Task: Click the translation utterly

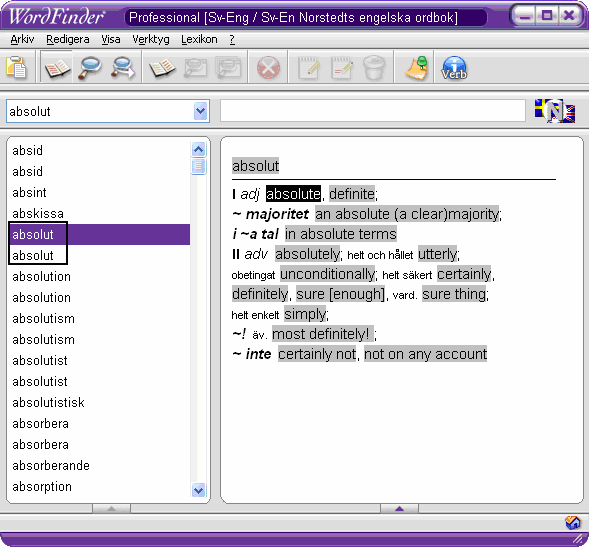Action: tap(438, 254)
